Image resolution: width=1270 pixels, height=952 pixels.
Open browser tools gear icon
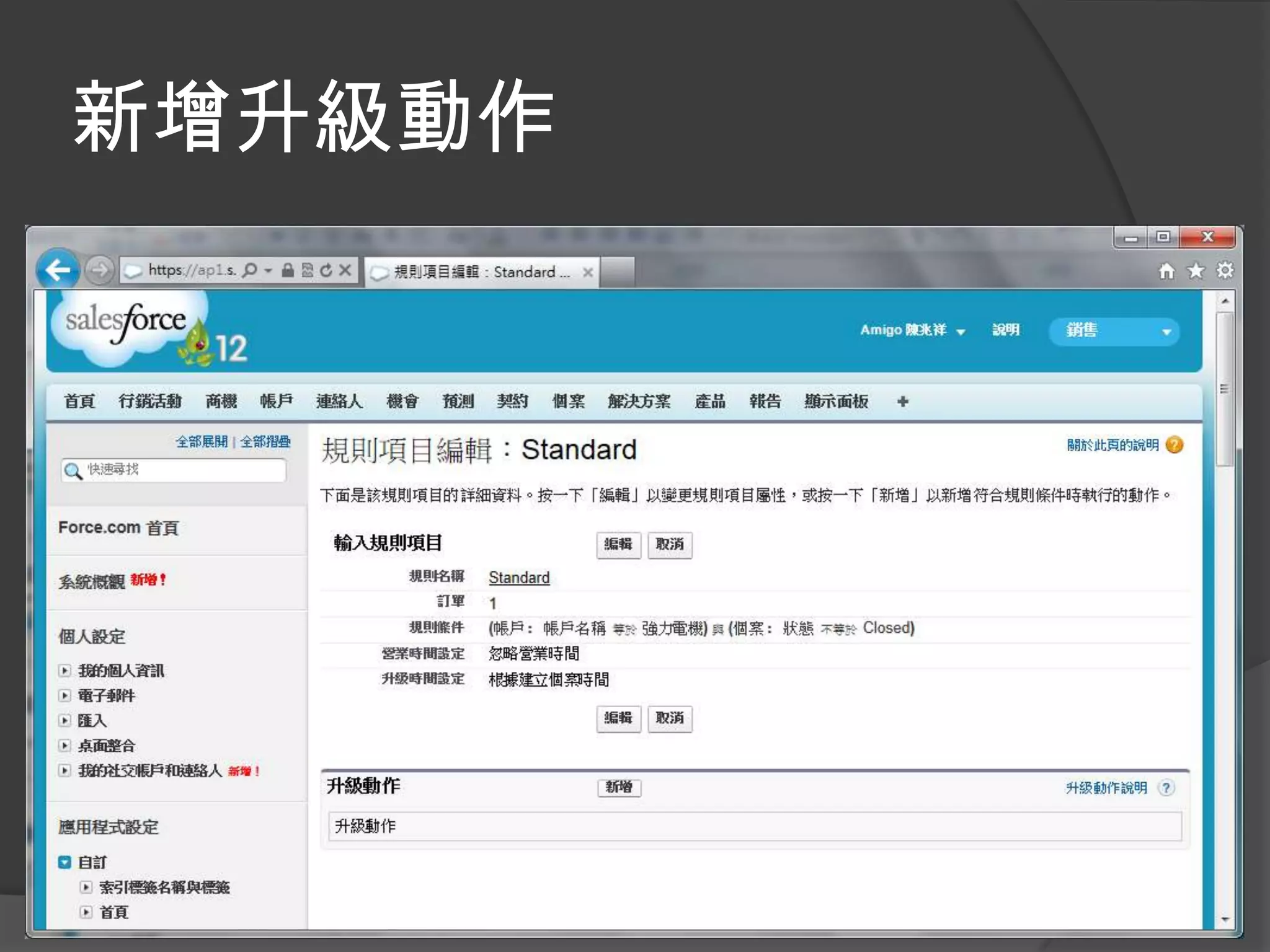coord(1225,270)
